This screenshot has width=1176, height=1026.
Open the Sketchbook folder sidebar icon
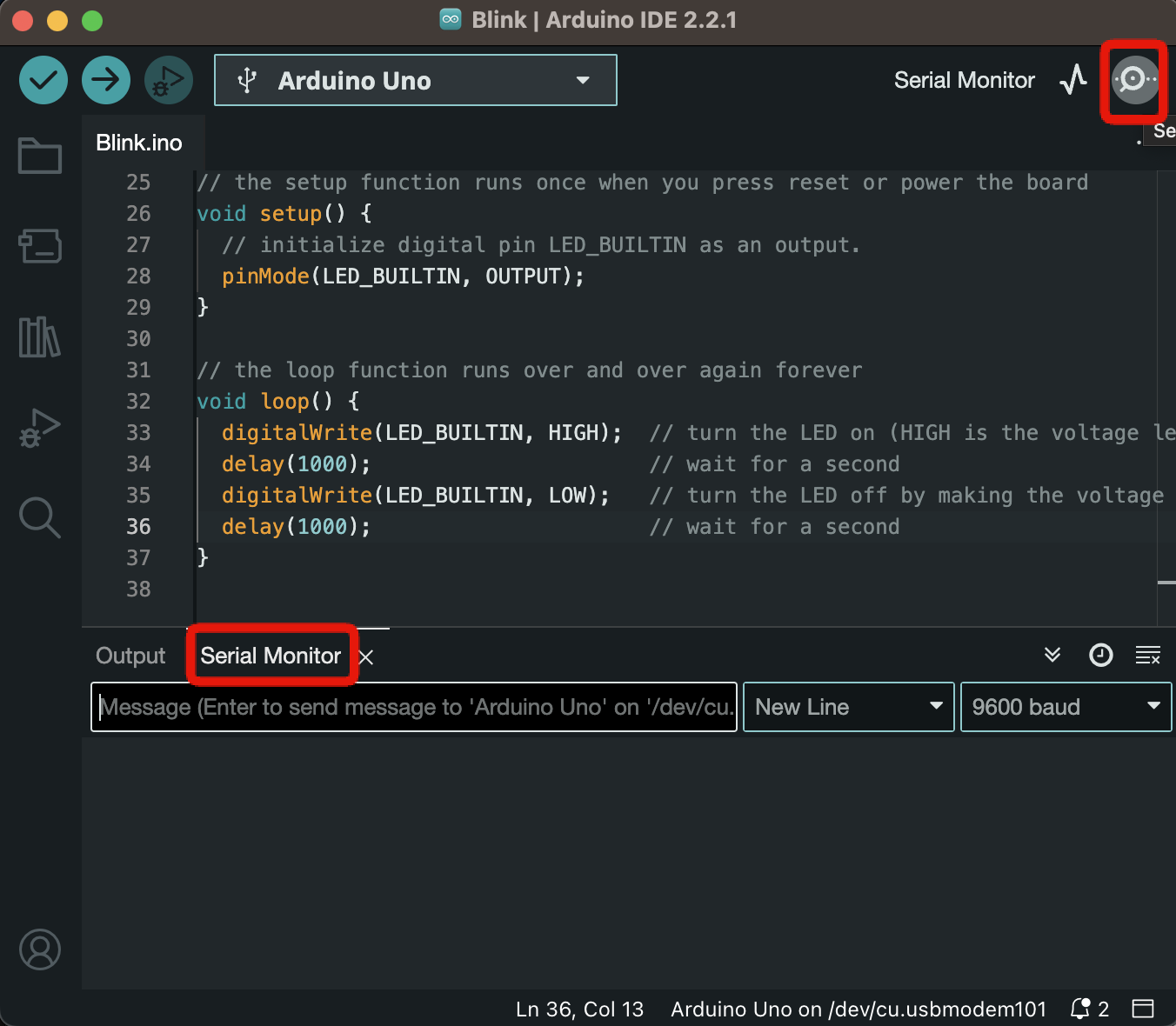[x=40, y=157]
